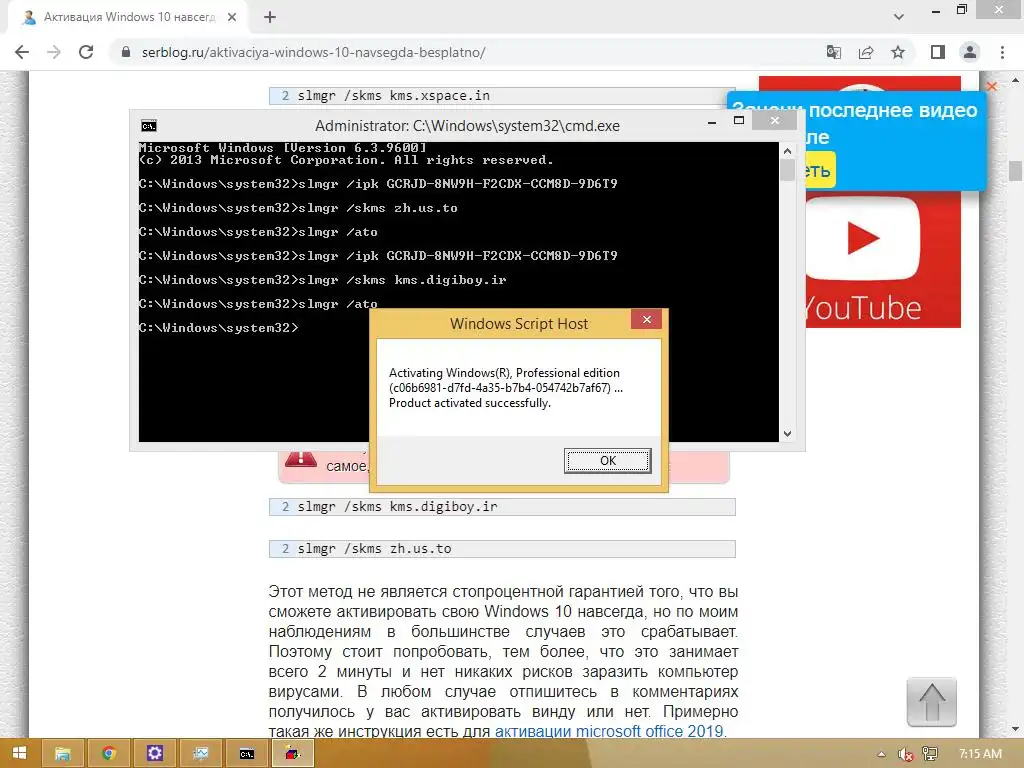Reload the serblog.ru page
1024x768 pixels.
86,52
